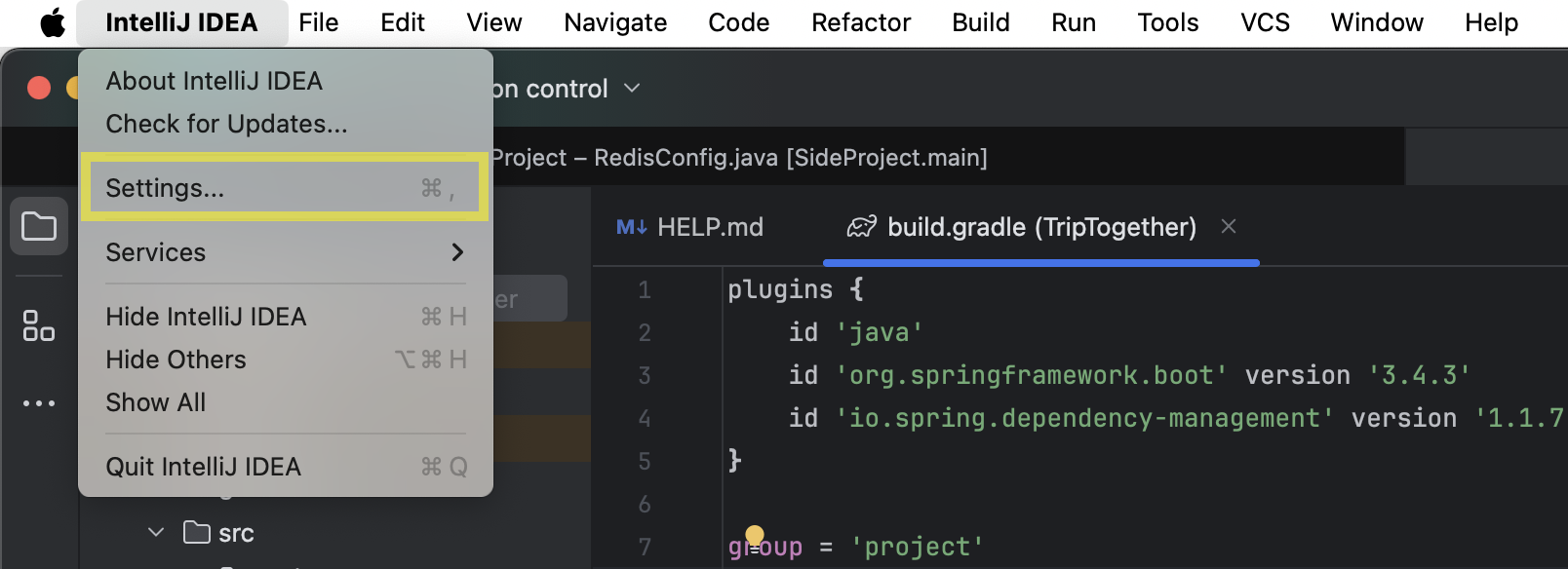Click About IntelliJ IDEA
This screenshot has width=1568, height=569.
coord(214,81)
